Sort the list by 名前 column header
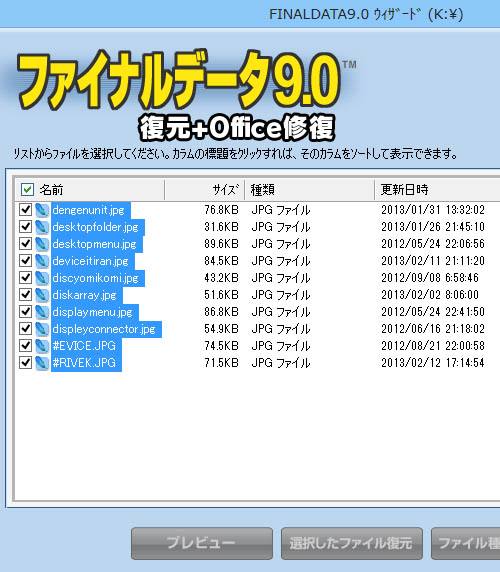 [x=90, y=190]
